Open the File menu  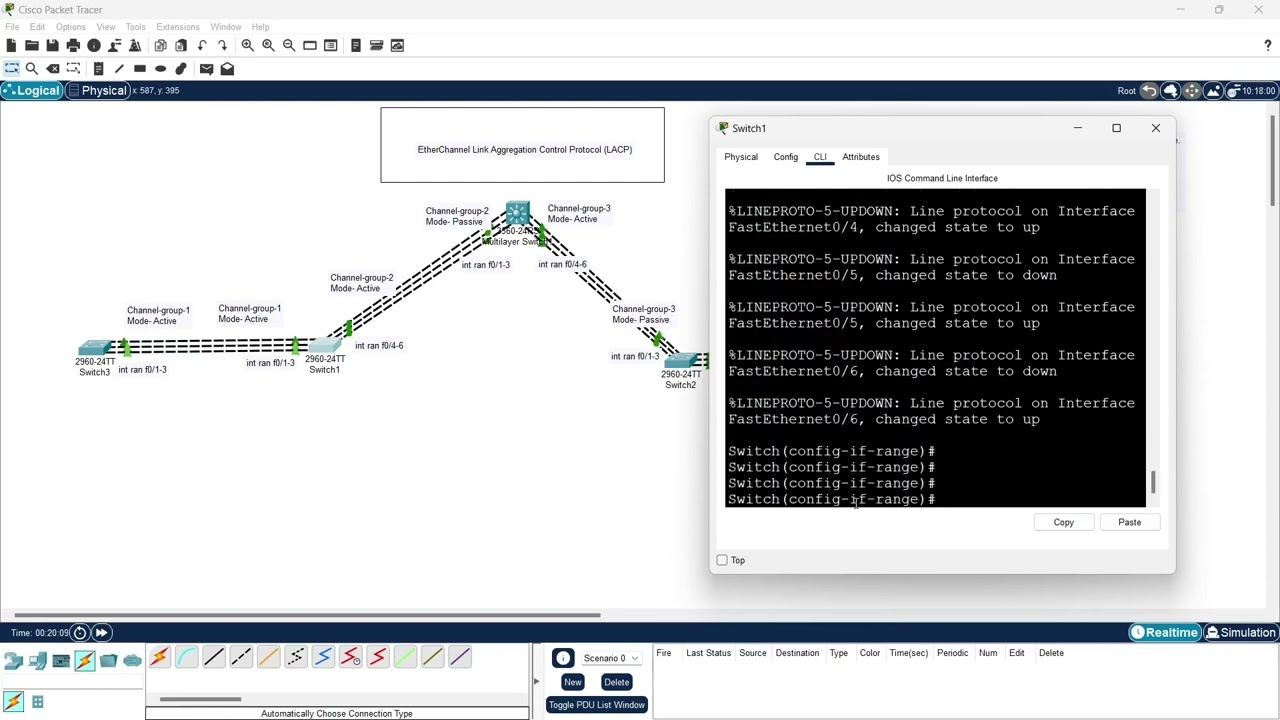[x=12, y=27]
